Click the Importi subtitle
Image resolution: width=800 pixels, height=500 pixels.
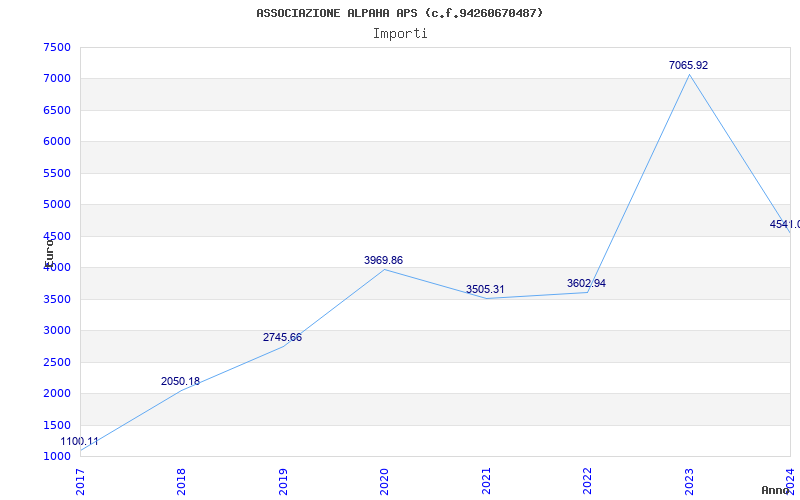coord(400,34)
